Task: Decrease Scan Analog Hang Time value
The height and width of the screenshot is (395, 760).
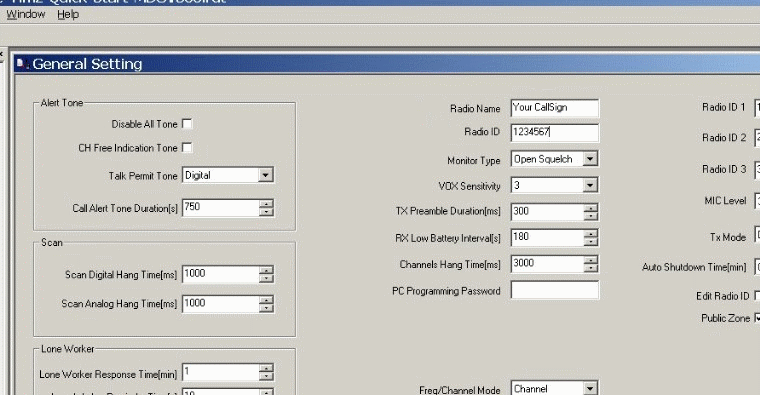Action: [x=266, y=308]
